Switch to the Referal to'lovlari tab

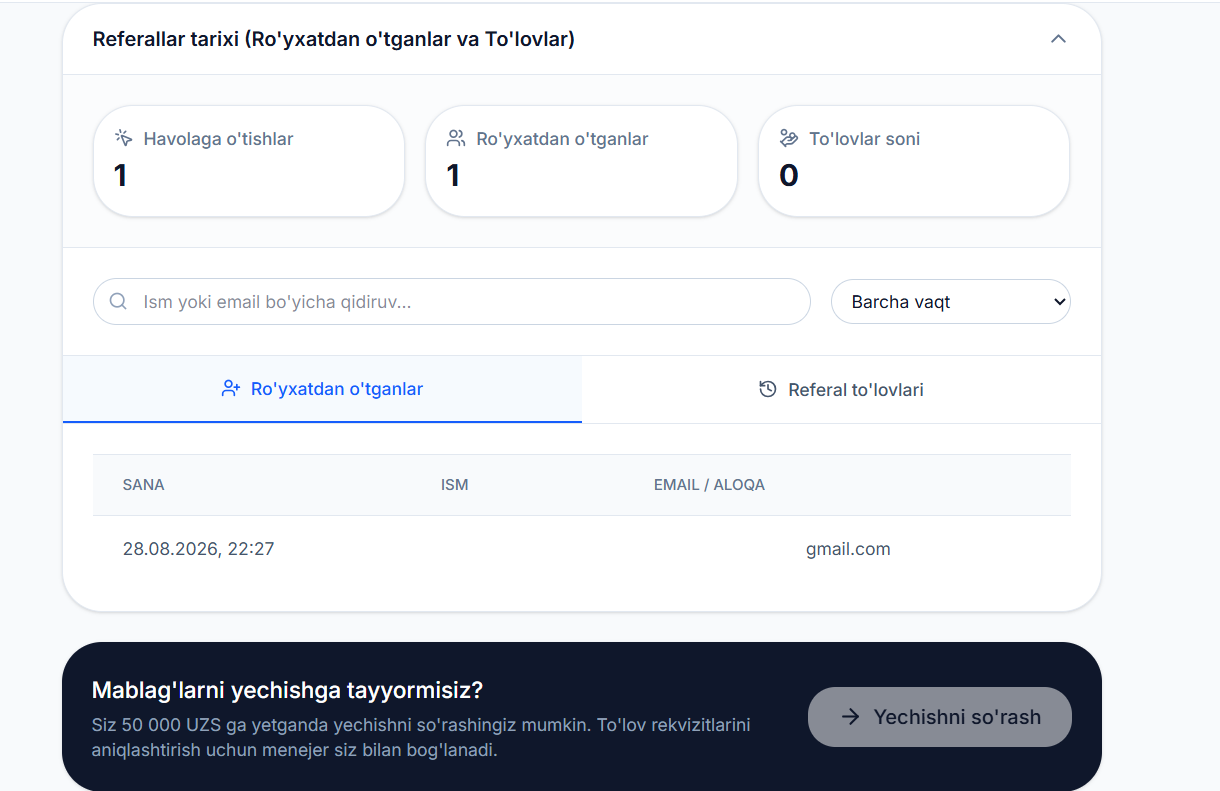[841, 389]
